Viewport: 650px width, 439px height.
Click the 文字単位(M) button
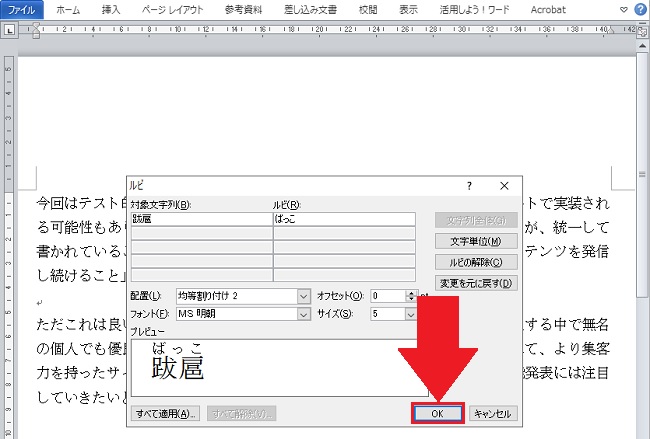(x=476, y=241)
